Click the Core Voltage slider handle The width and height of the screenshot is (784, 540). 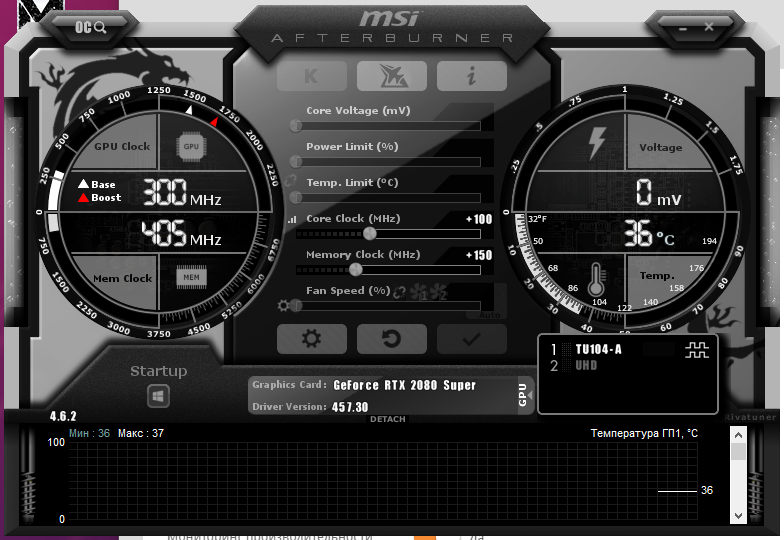[x=296, y=126]
